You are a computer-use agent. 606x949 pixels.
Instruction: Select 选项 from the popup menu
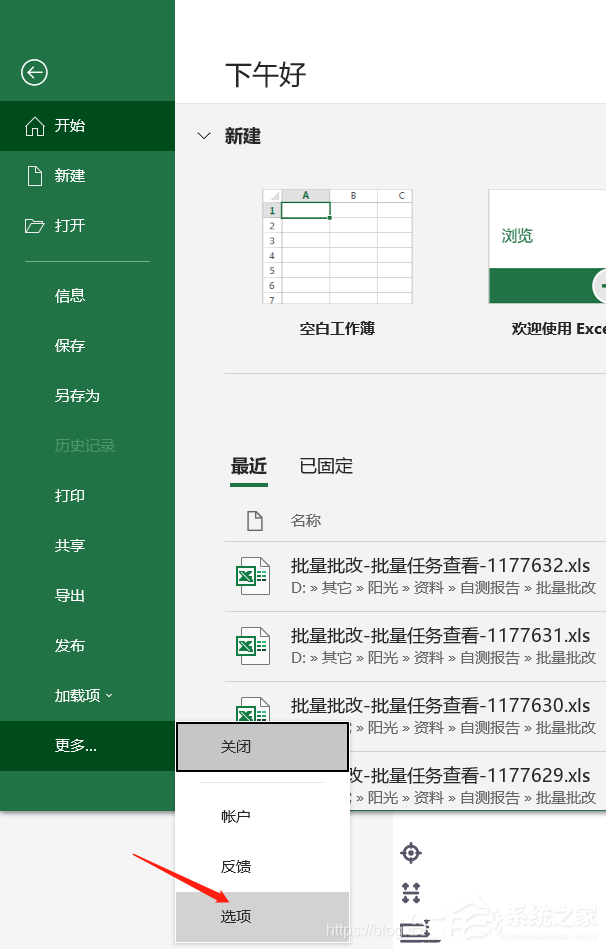click(x=237, y=916)
